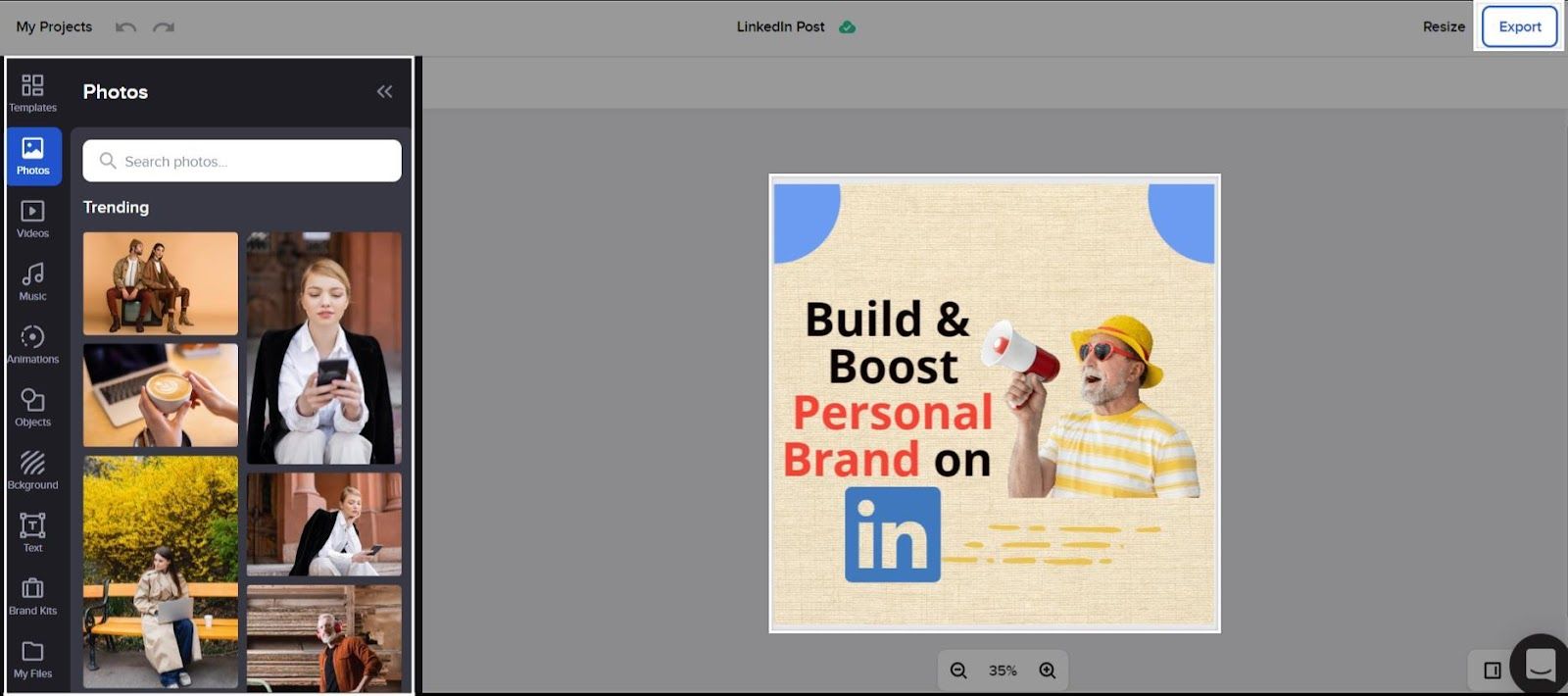
Task: Select the 'Build & Boost' canvas text
Action: [x=889, y=342]
